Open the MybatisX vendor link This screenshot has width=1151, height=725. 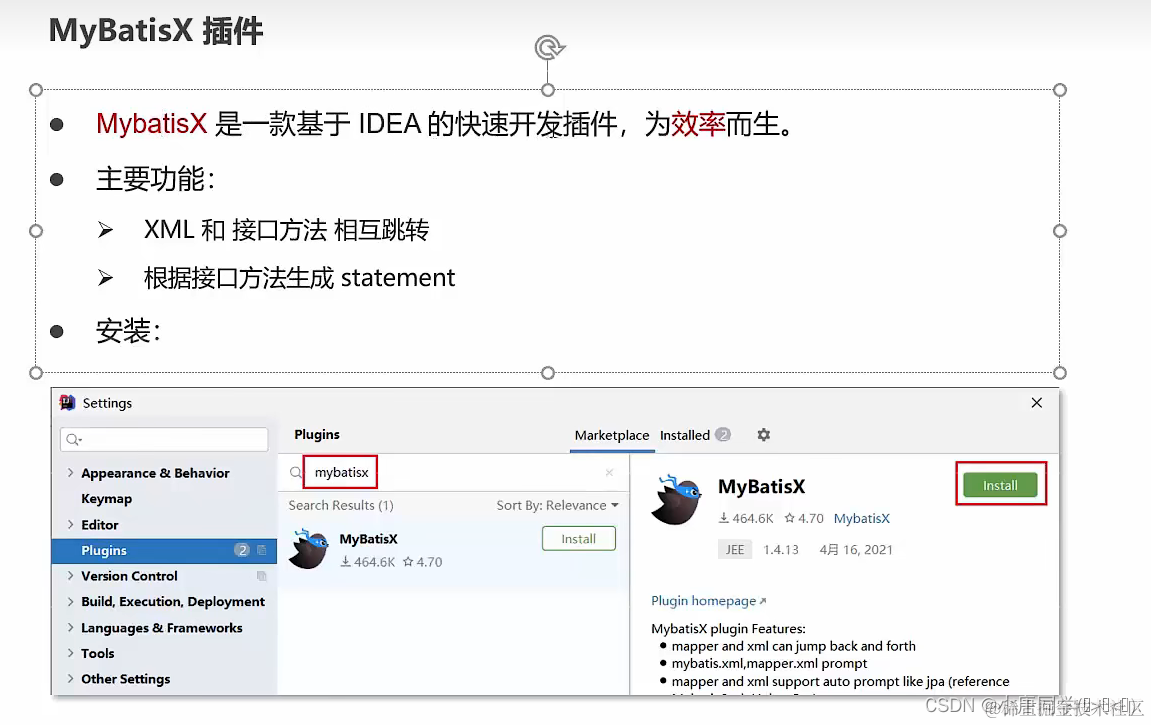[x=861, y=519]
